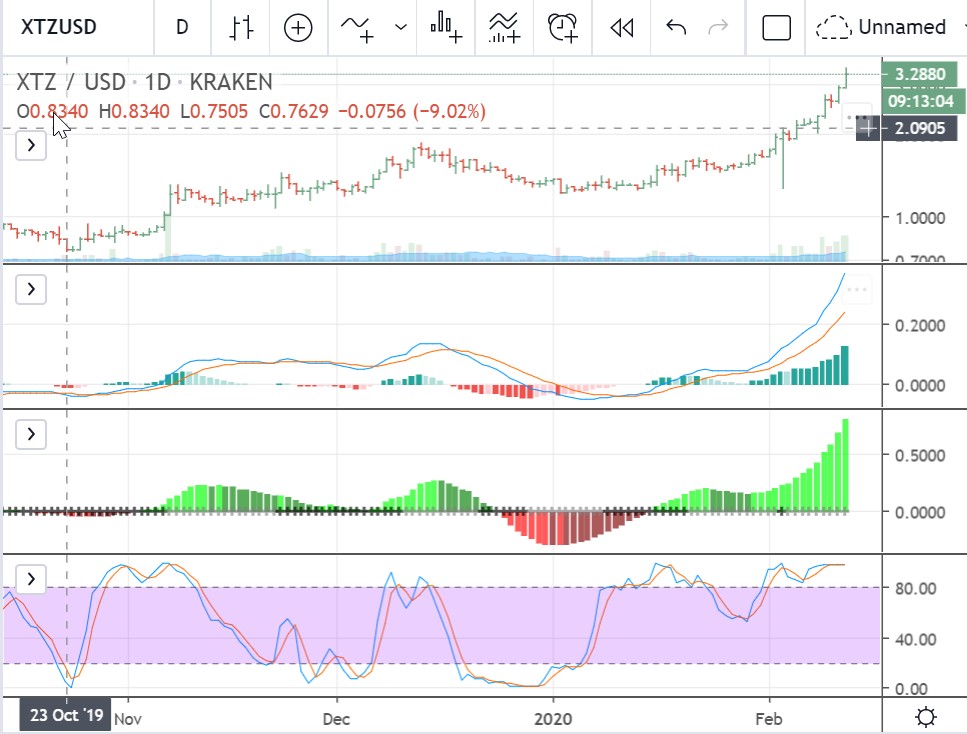Viewport: 967px width, 734px height.
Task: Click the 1D interval text in legend
Action: point(157,82)
